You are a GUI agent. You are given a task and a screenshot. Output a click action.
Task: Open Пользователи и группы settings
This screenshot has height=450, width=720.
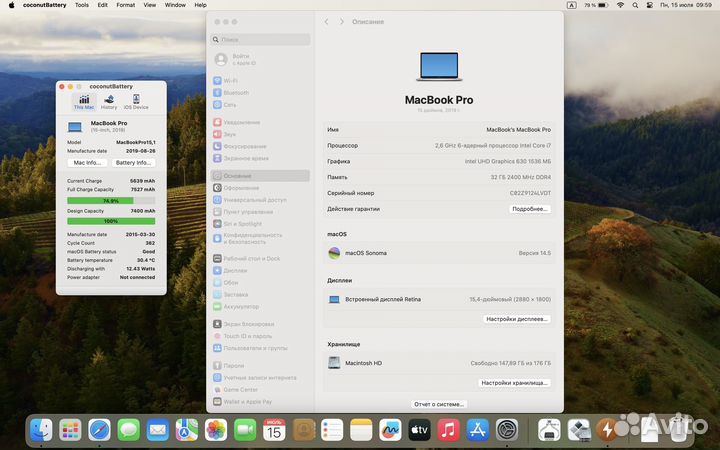(x=260, y=348)
